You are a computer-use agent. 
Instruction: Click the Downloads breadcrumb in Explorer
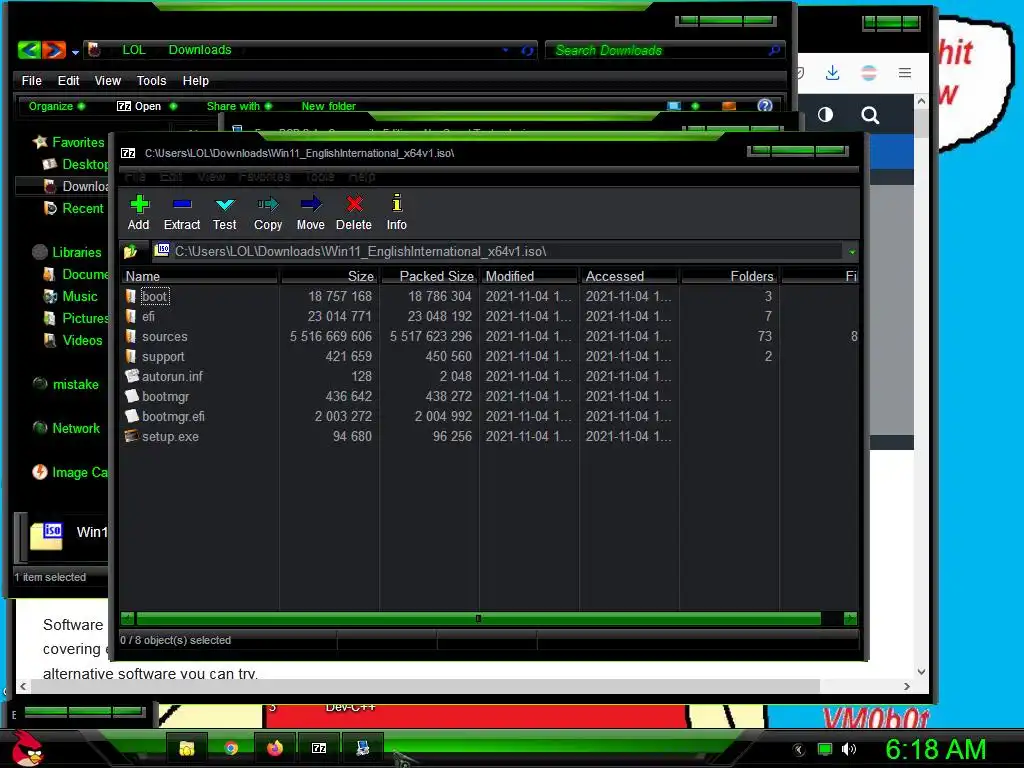click(x=200, y=50)
